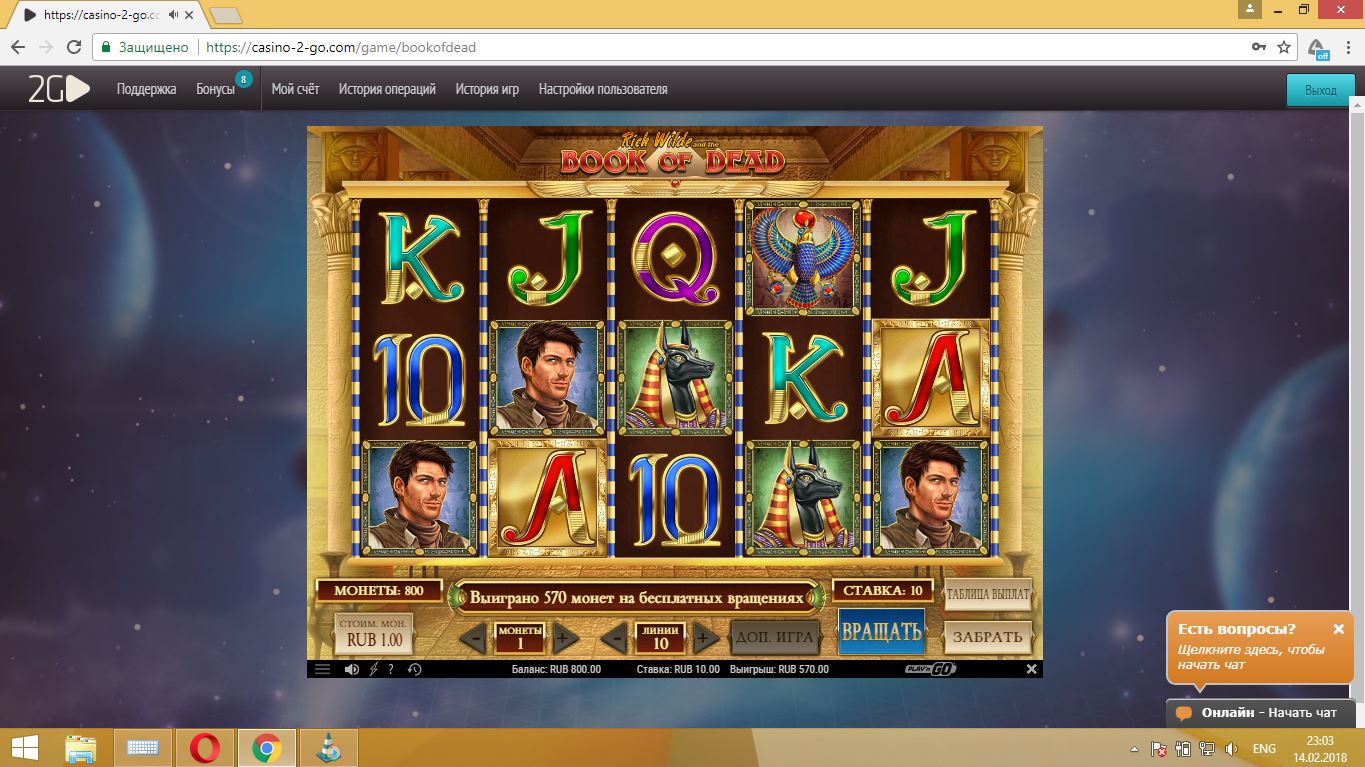Close the casino-2-go browser tab
Image resolution: width=1365 pixels, height=767 pixels.
pyautogui.click(x=189, y=15)
